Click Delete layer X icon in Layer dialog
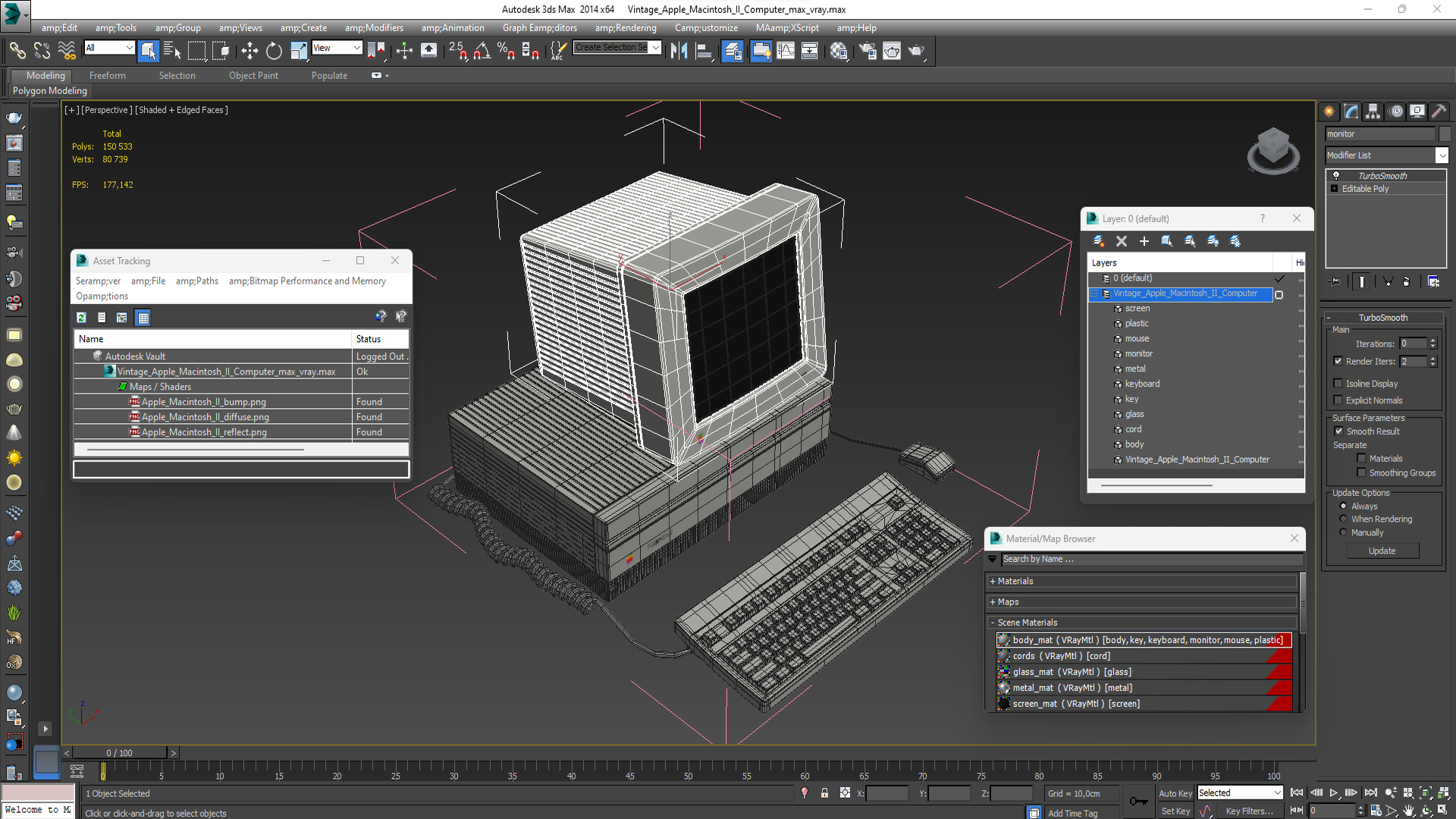Viewport: 1456px width, 819px height. click(x=1122, y=241)
